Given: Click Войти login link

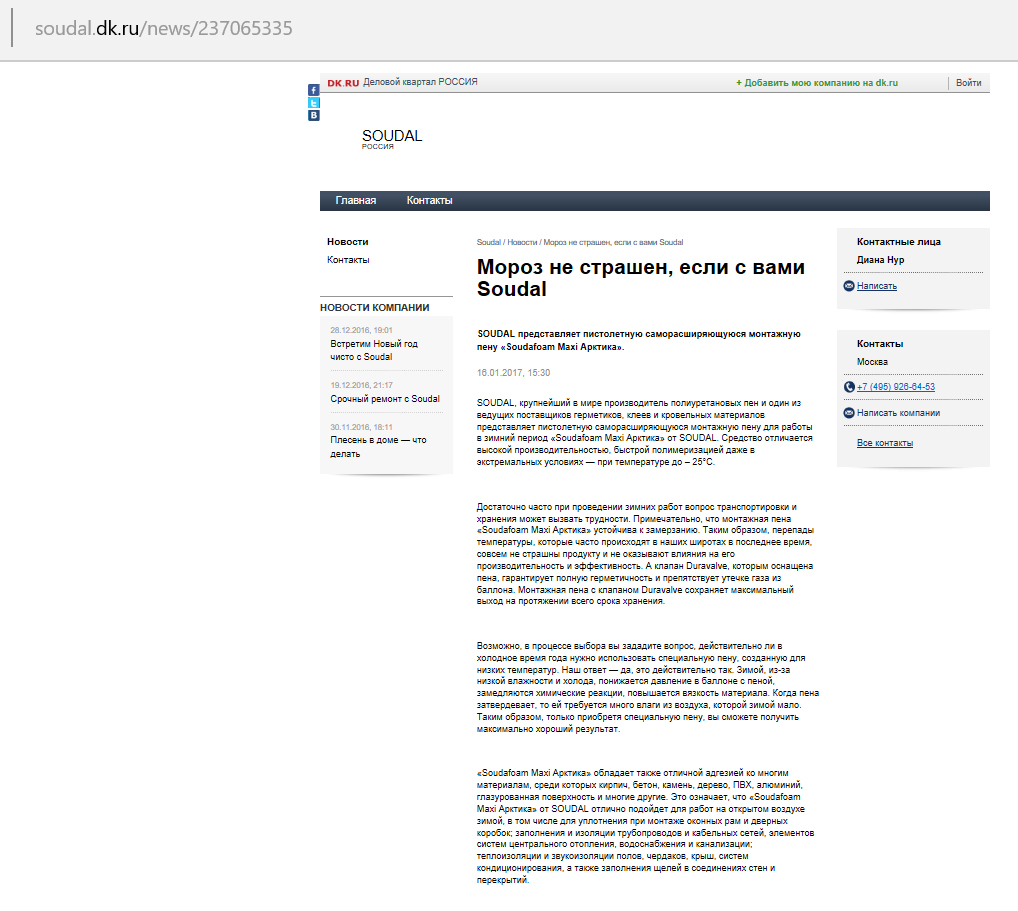Looking at the screenshot, I should click(969, 82).
